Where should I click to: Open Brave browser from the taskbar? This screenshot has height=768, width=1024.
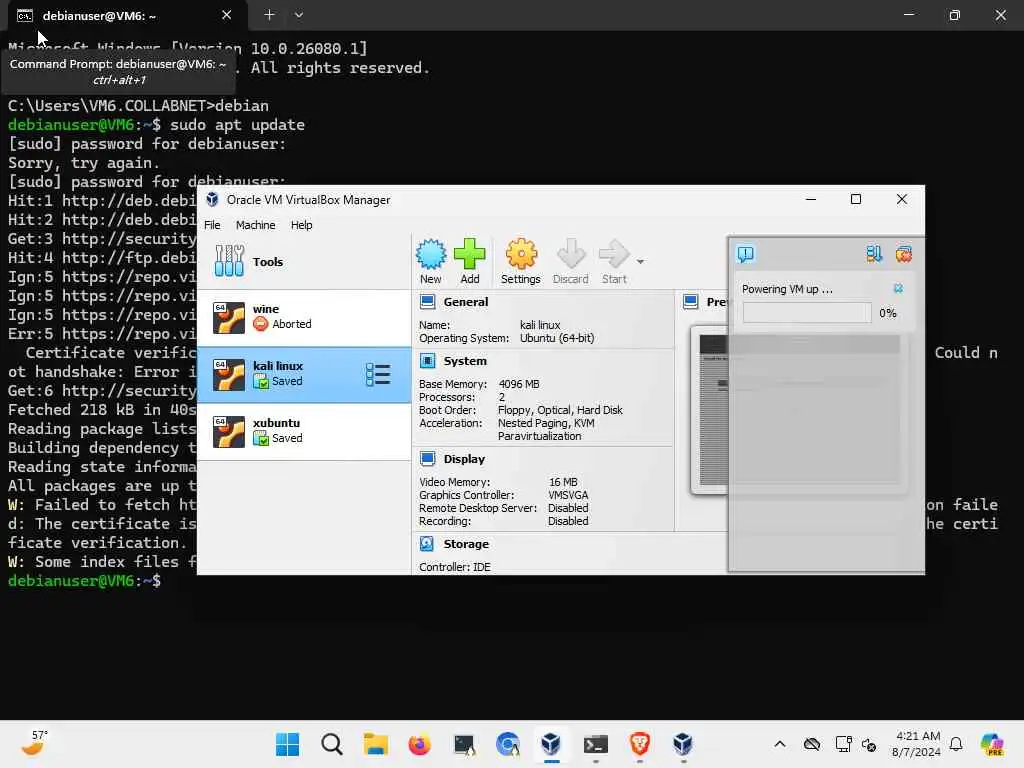point(639,744)
